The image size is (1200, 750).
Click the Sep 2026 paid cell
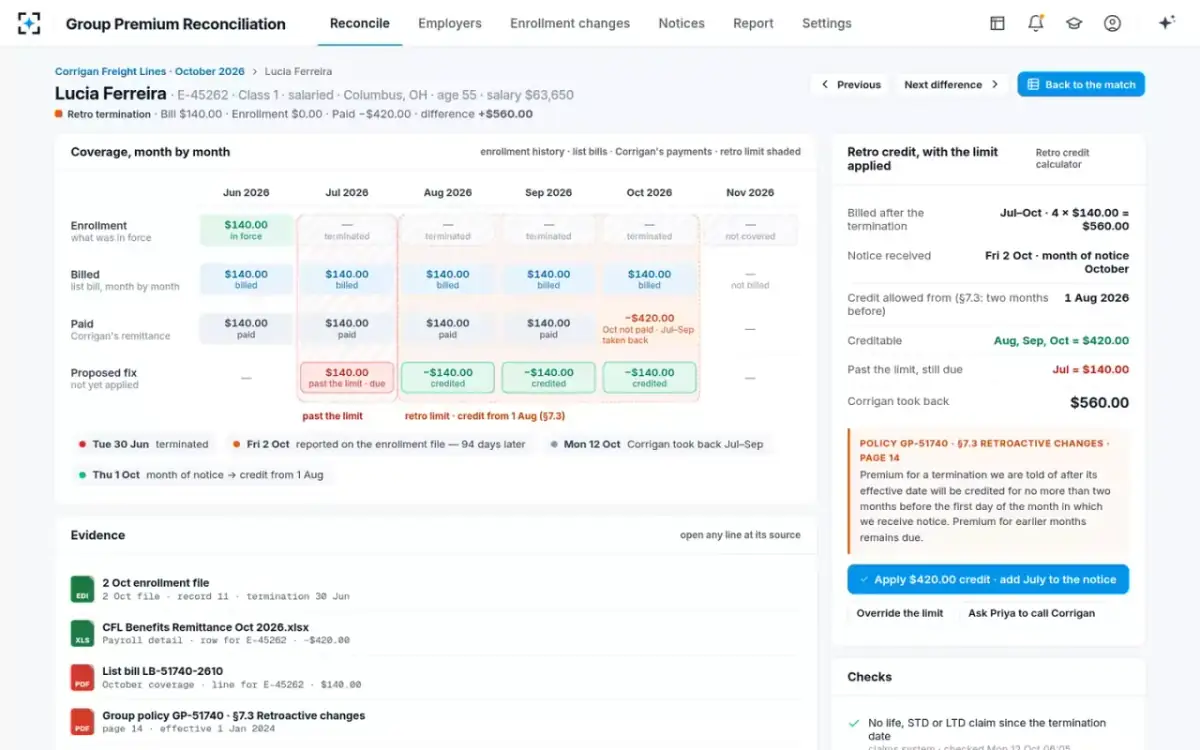tap(548, 328)
